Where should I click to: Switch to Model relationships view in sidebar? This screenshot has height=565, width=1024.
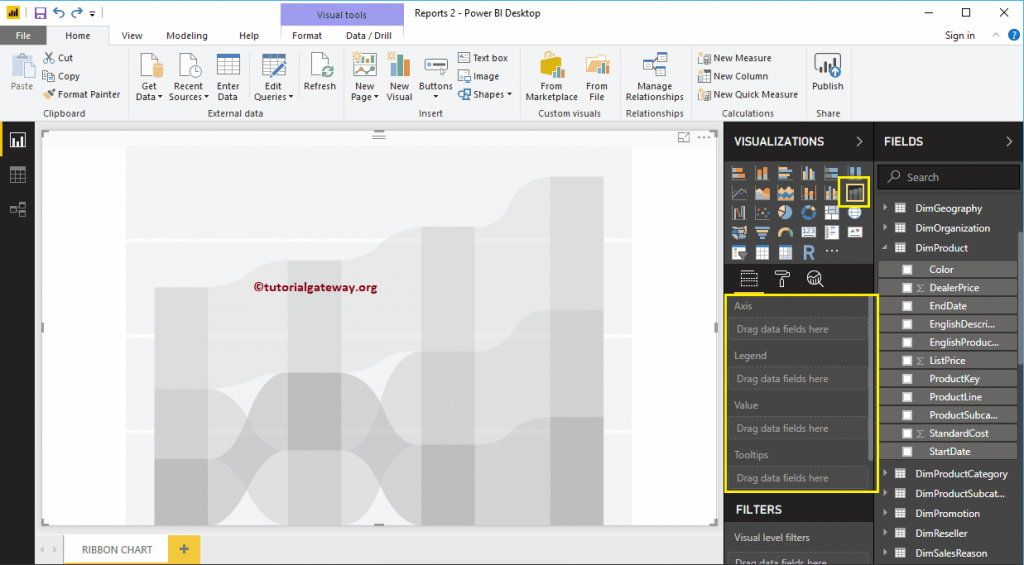tap(18, 209)
